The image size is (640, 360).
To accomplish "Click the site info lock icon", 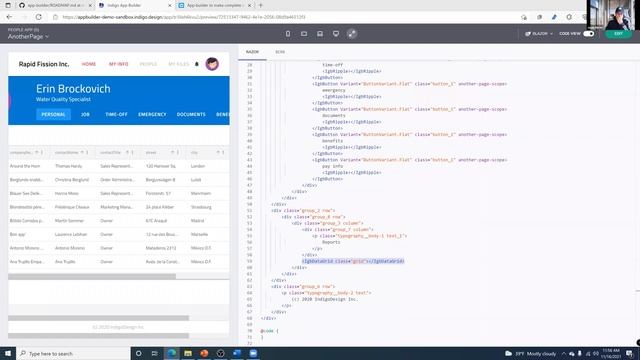I will coord(56,17).
